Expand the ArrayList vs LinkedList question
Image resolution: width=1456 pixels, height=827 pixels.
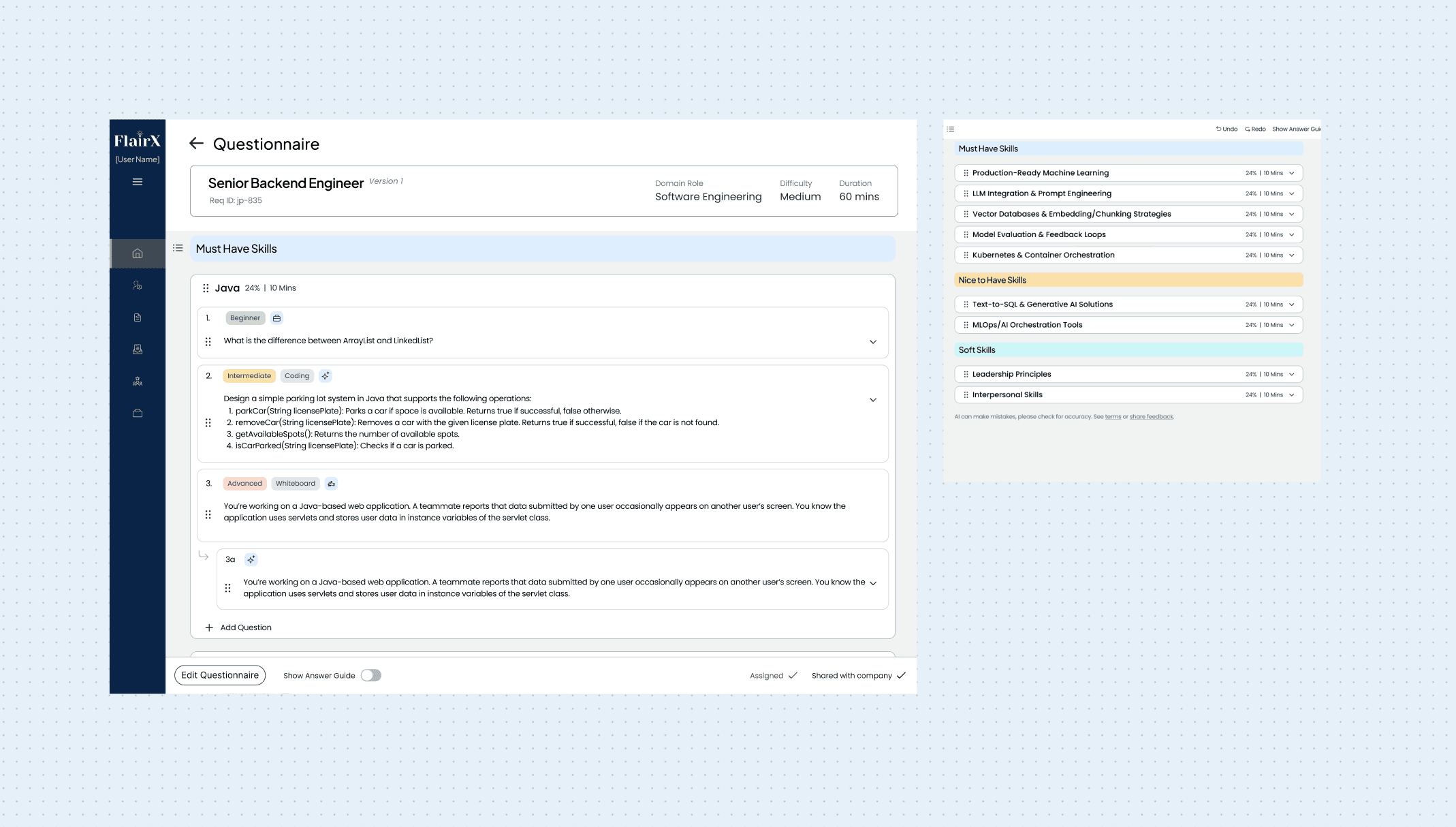click(x=873, y=341)
